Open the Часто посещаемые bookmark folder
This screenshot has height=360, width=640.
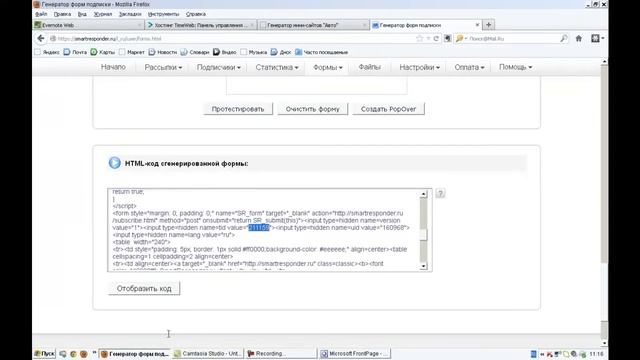[x=321, y=52]
